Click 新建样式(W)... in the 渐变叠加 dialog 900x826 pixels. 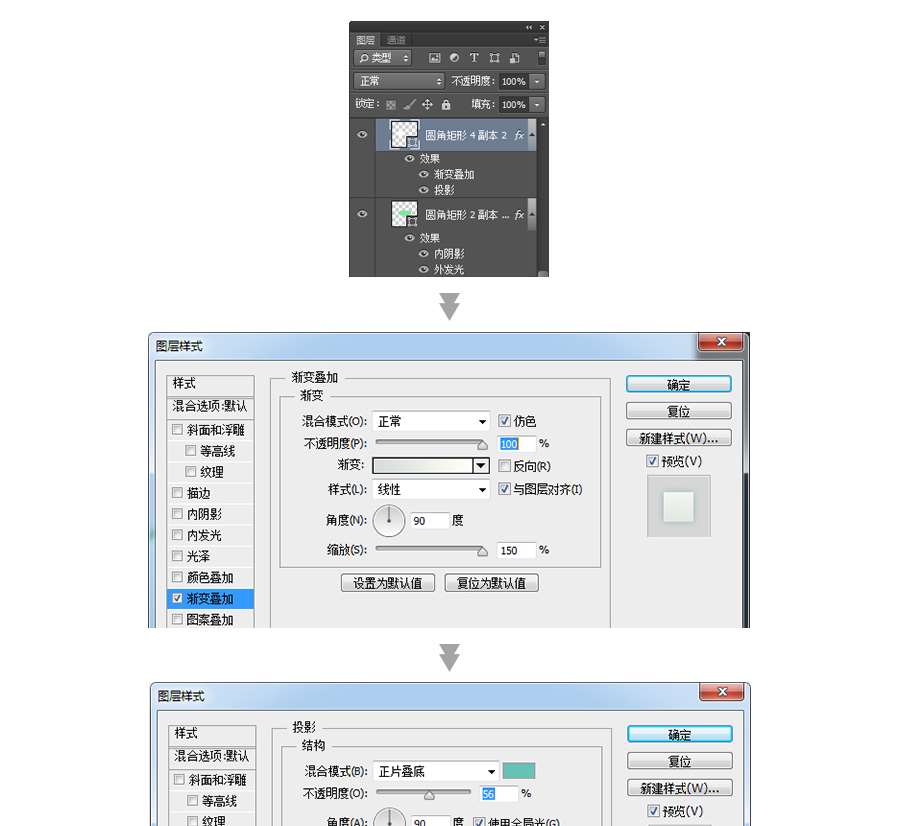678,438
